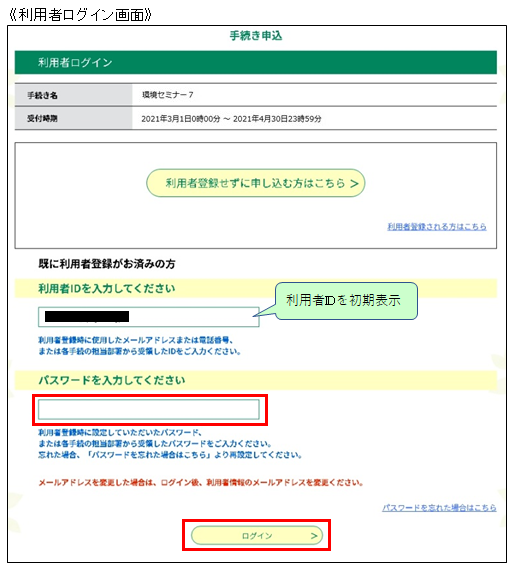Click the red email address change notice
The width and height of the screenshot is (507, 563).
click(201, 483)
